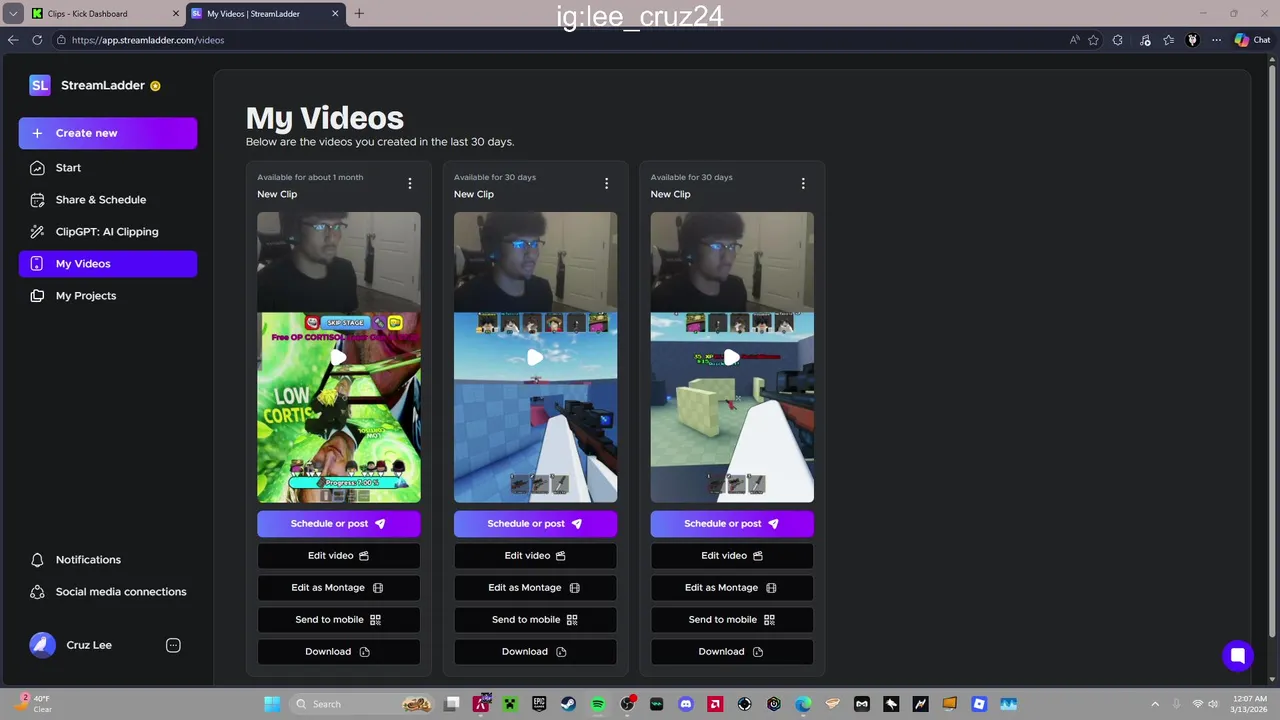
Task: Edit third clip as Montage
Action: pyautogui.click(x=732, y=588)
